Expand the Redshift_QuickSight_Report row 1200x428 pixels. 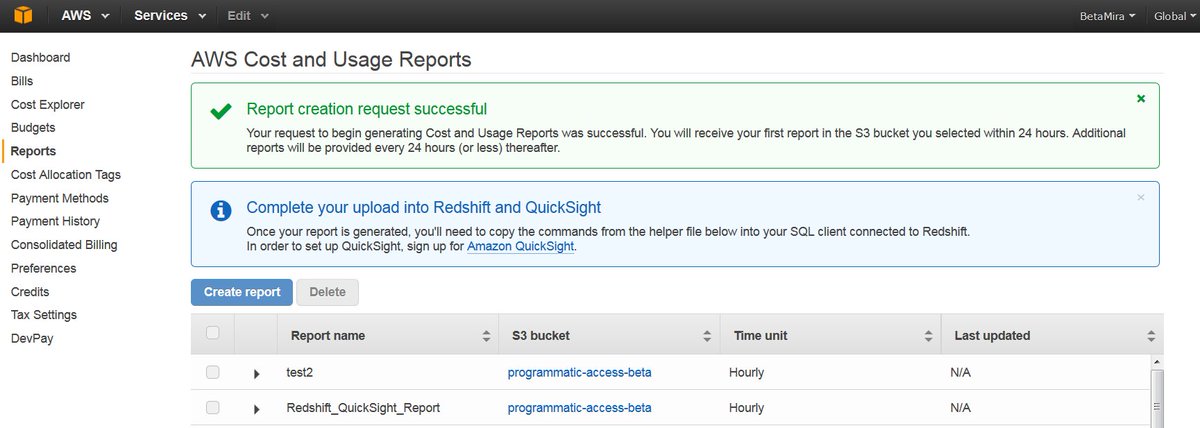point(257,409)
